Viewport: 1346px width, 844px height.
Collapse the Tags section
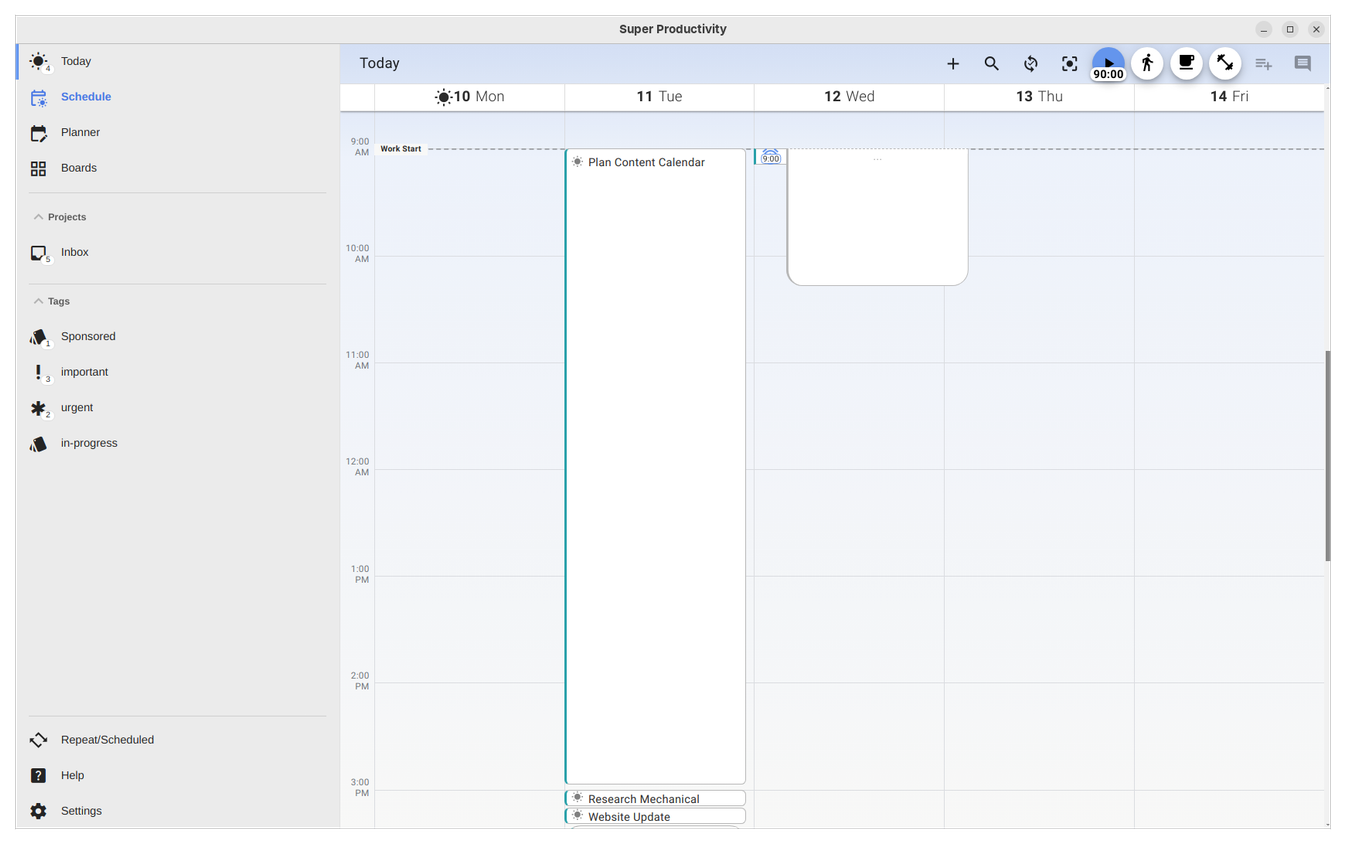pos(51,301)
